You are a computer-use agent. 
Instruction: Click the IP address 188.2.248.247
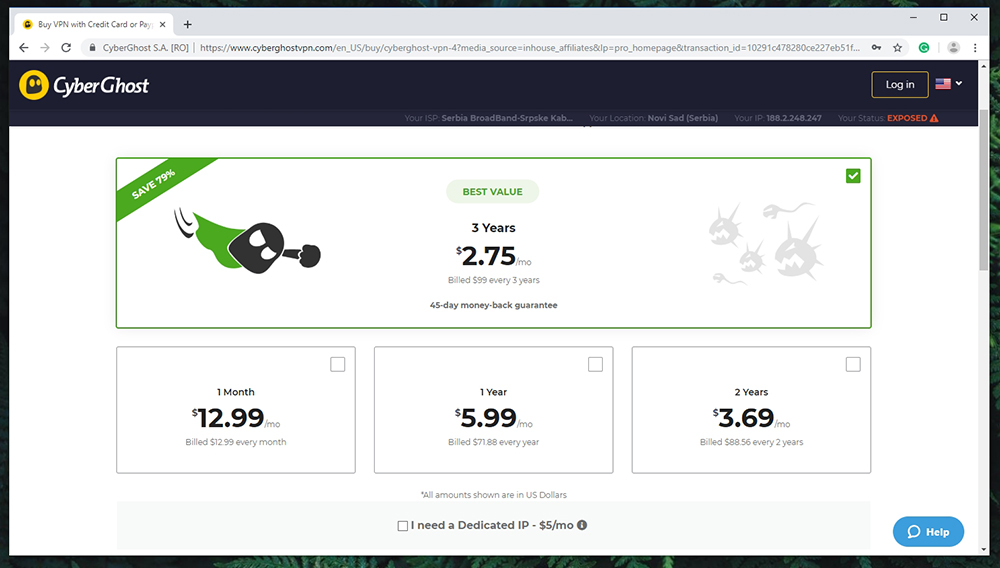793,118
